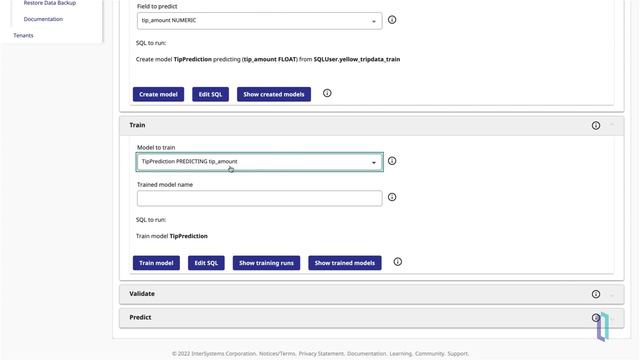Click the Trained model name input field
The height and width of the screenshot is (360, 640).
pyautogui.click(x=260, y=198)
